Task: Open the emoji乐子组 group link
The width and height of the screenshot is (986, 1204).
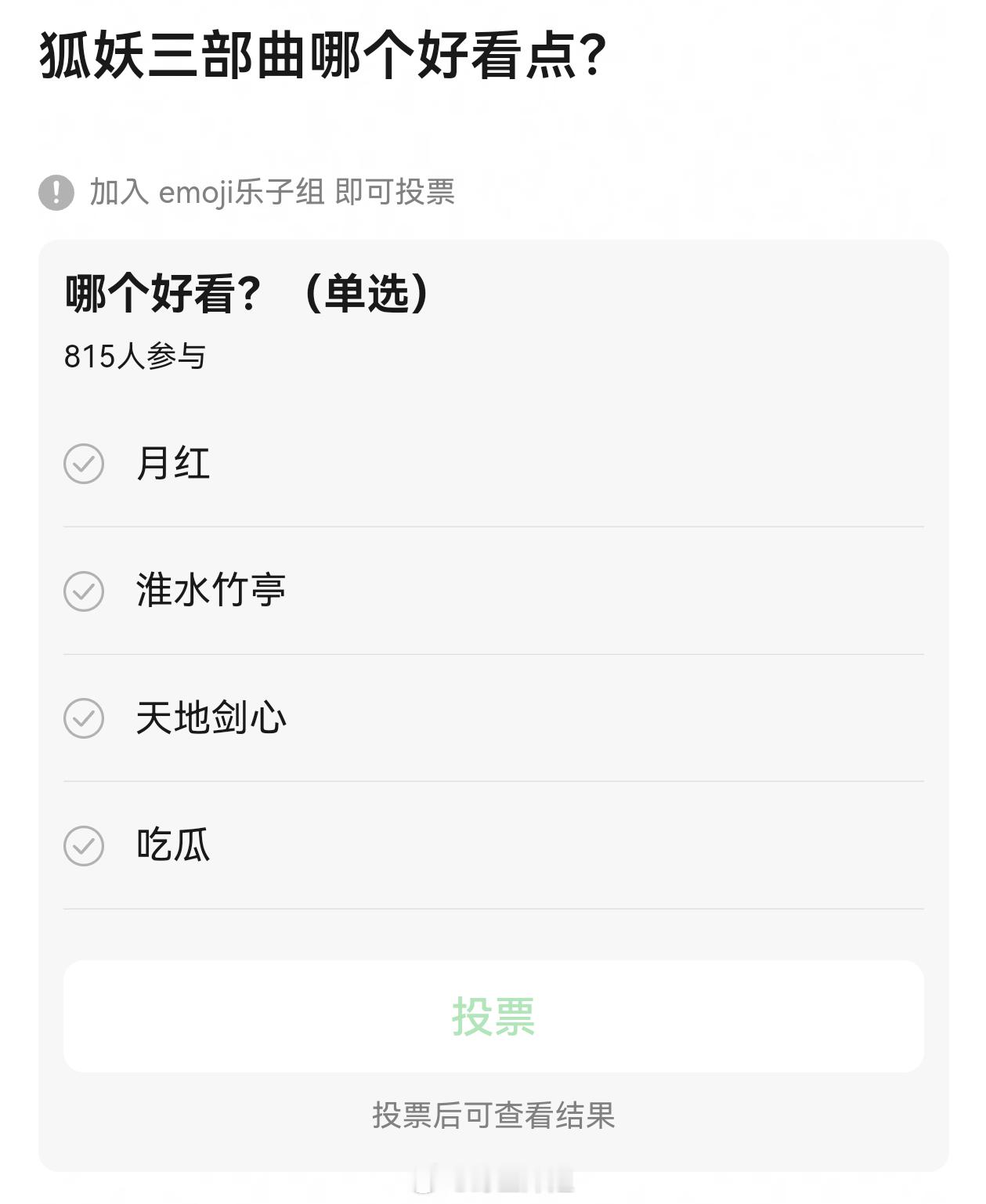Action: point(241,193)
